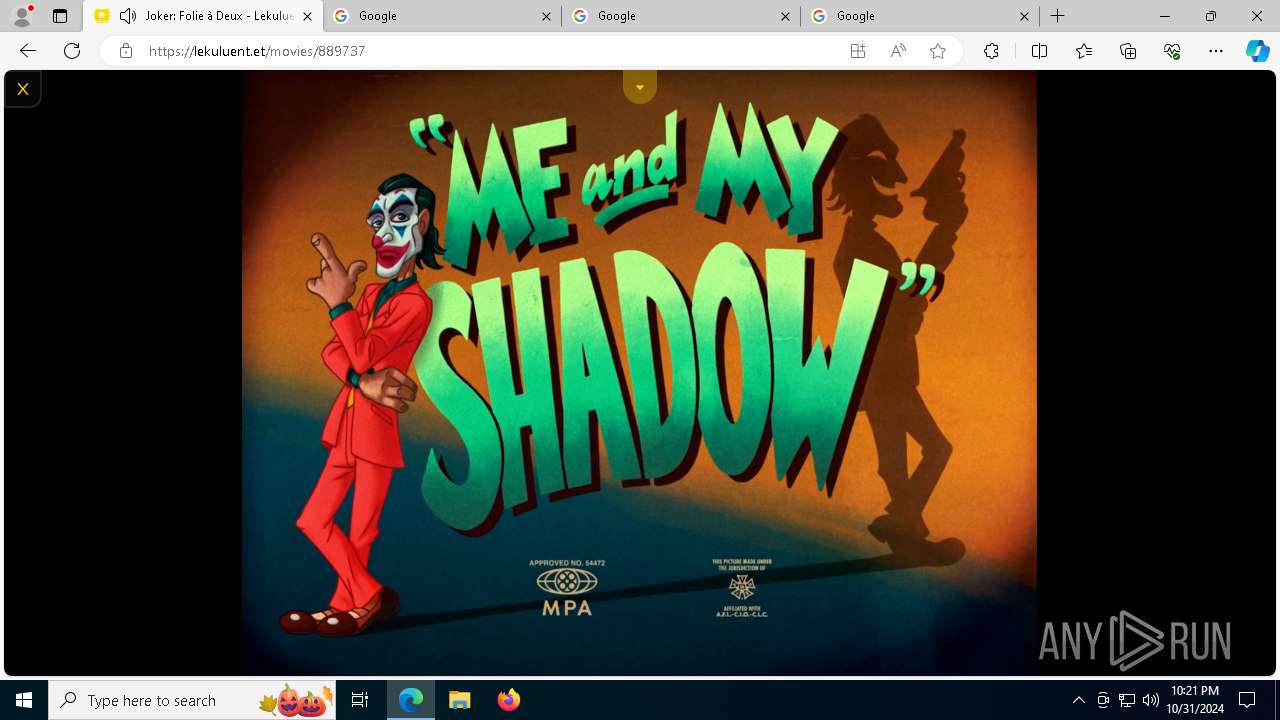The width and height of the screenshot is (1280, 720).
Task: Expand the yellow dropdown arrow above the image
Action: pyautogui.click(x=640, y=87)
